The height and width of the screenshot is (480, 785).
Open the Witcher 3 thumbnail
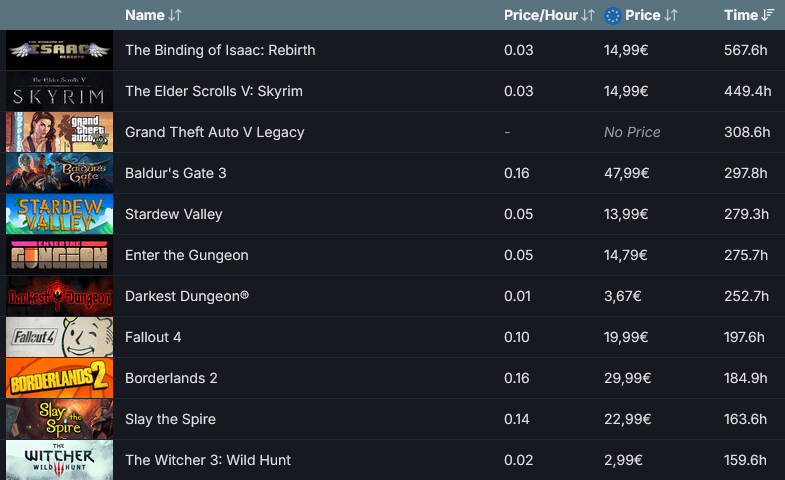(60, 460)
